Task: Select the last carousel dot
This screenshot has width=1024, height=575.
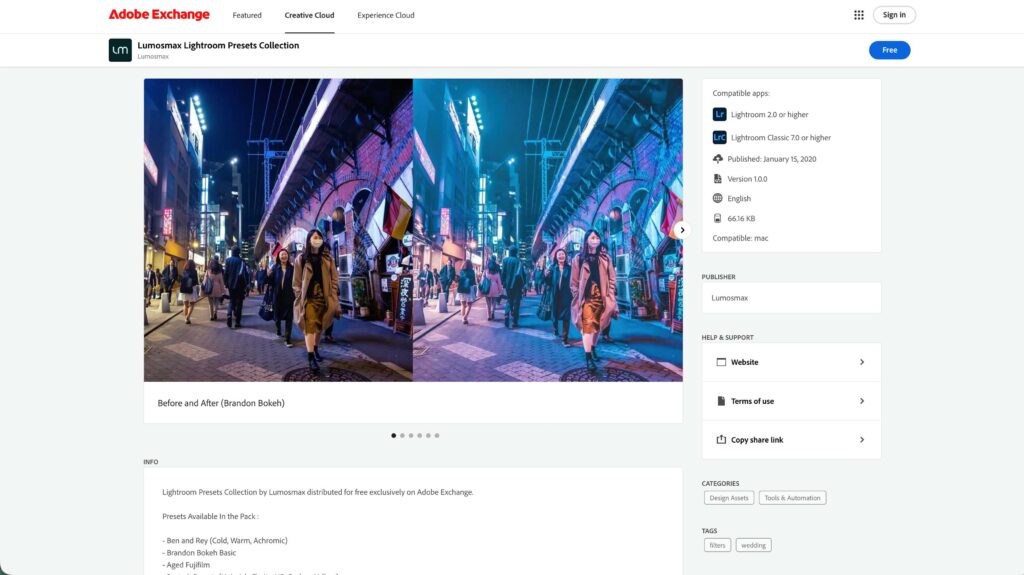Action: (x=437, y=435)
